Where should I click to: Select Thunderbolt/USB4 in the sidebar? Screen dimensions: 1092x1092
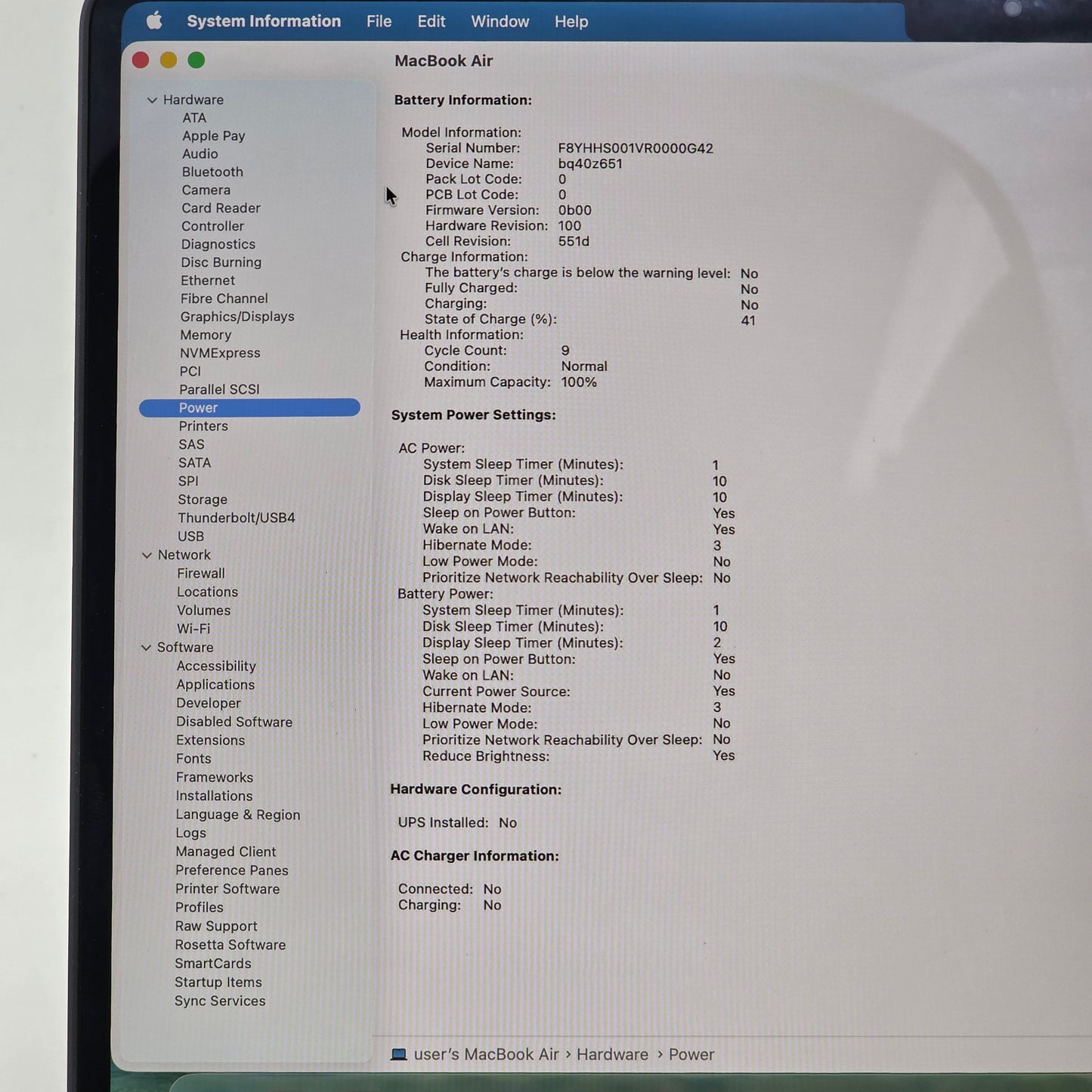[237, 518]
